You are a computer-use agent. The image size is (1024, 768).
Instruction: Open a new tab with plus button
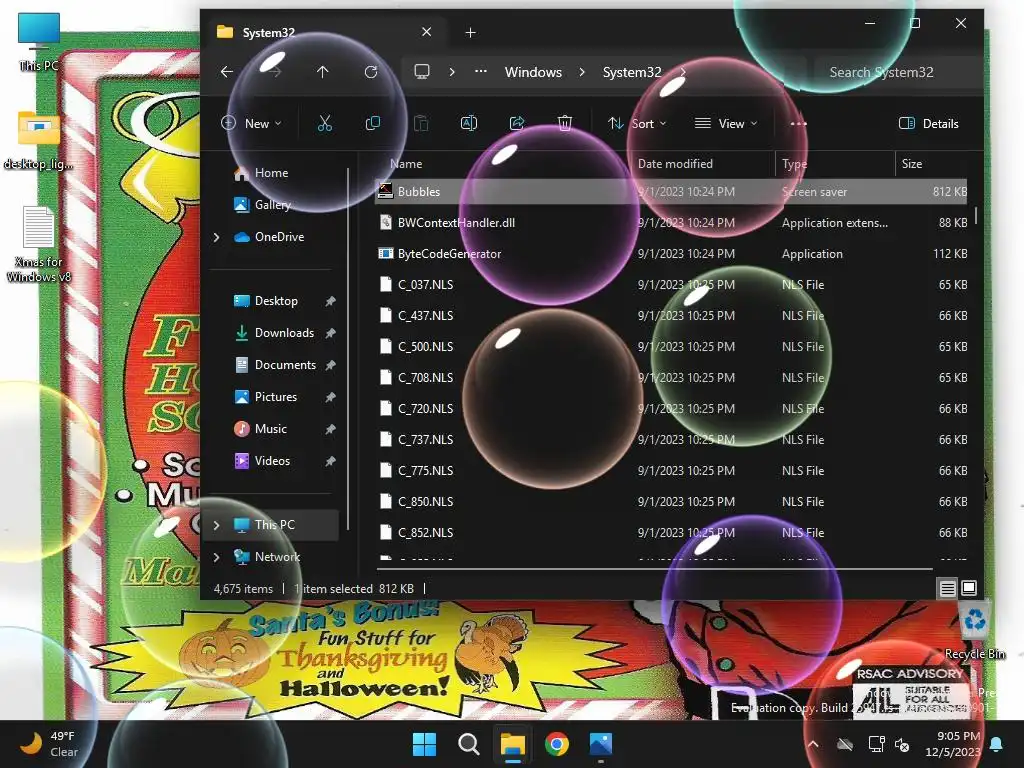coord(470,32)
